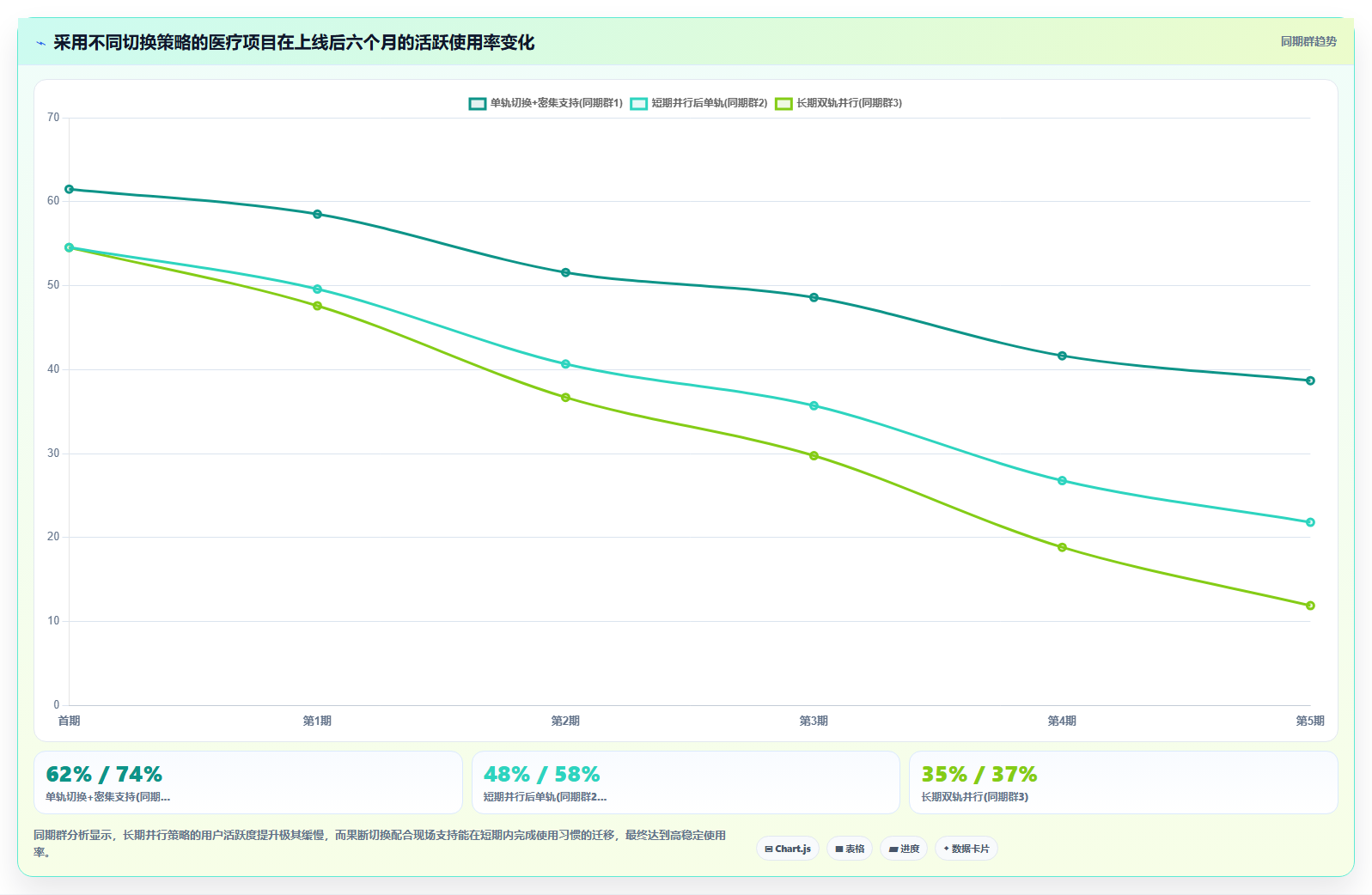The width and height of the screenshot is (1372, 895).
Task: Click the x-axis label 首期
Action: 69,721
